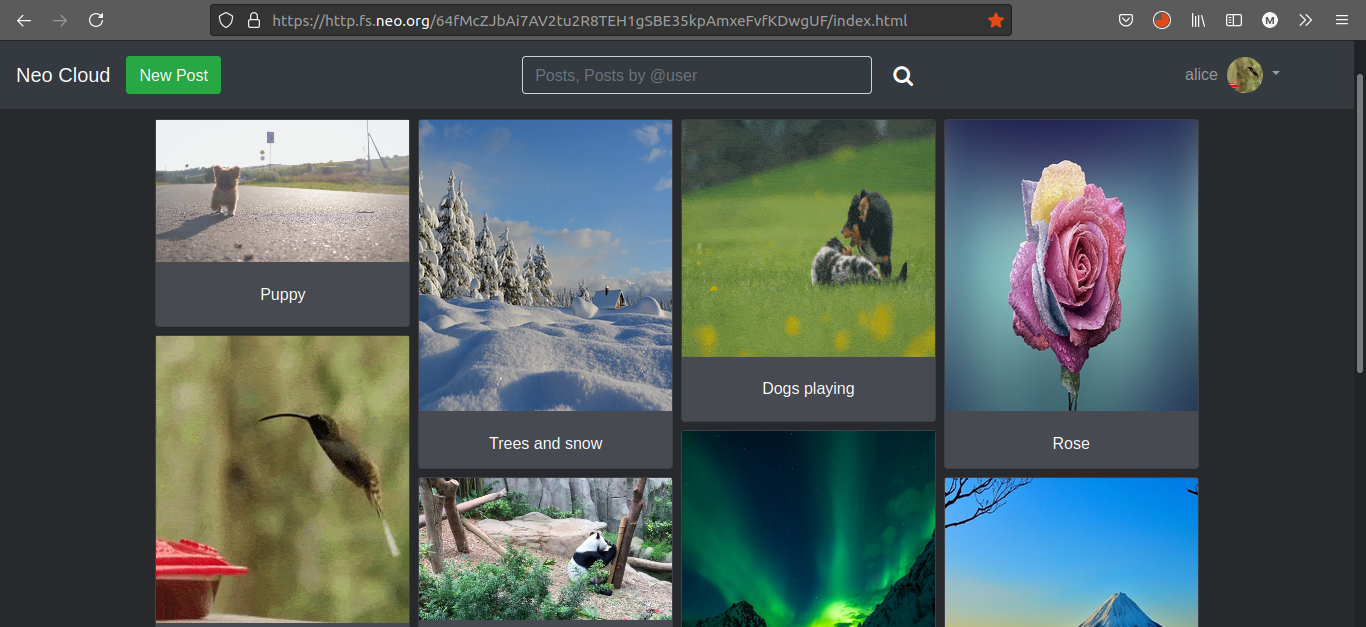
Task: Show more tools overflow chevrons
Action: tap(1306, 20)
